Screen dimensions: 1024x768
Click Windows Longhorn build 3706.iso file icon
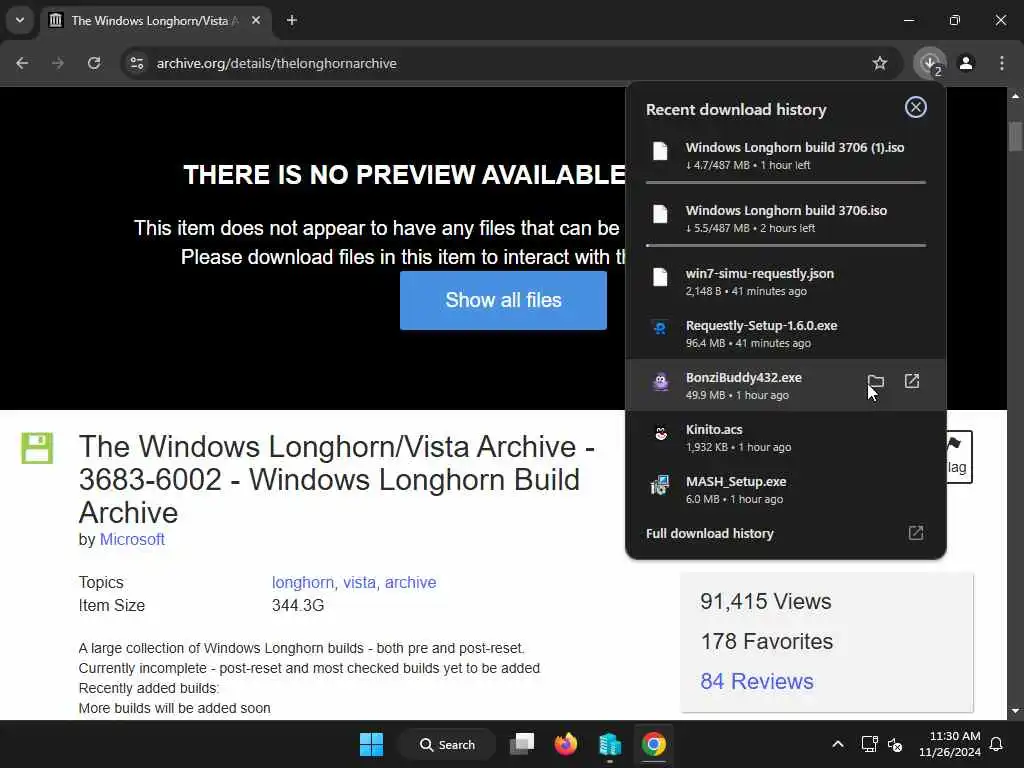coord(660,214)
